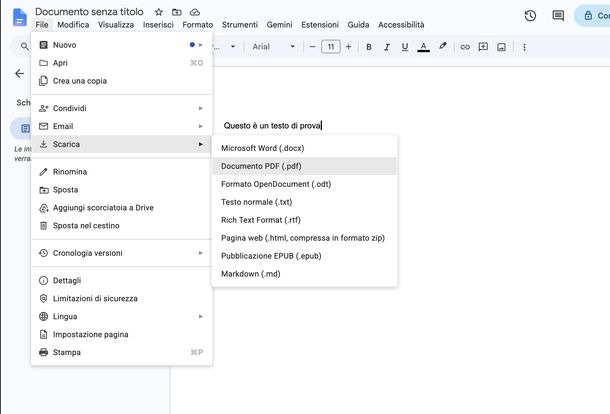Open the three-dot more options menu

pos(524,47)
